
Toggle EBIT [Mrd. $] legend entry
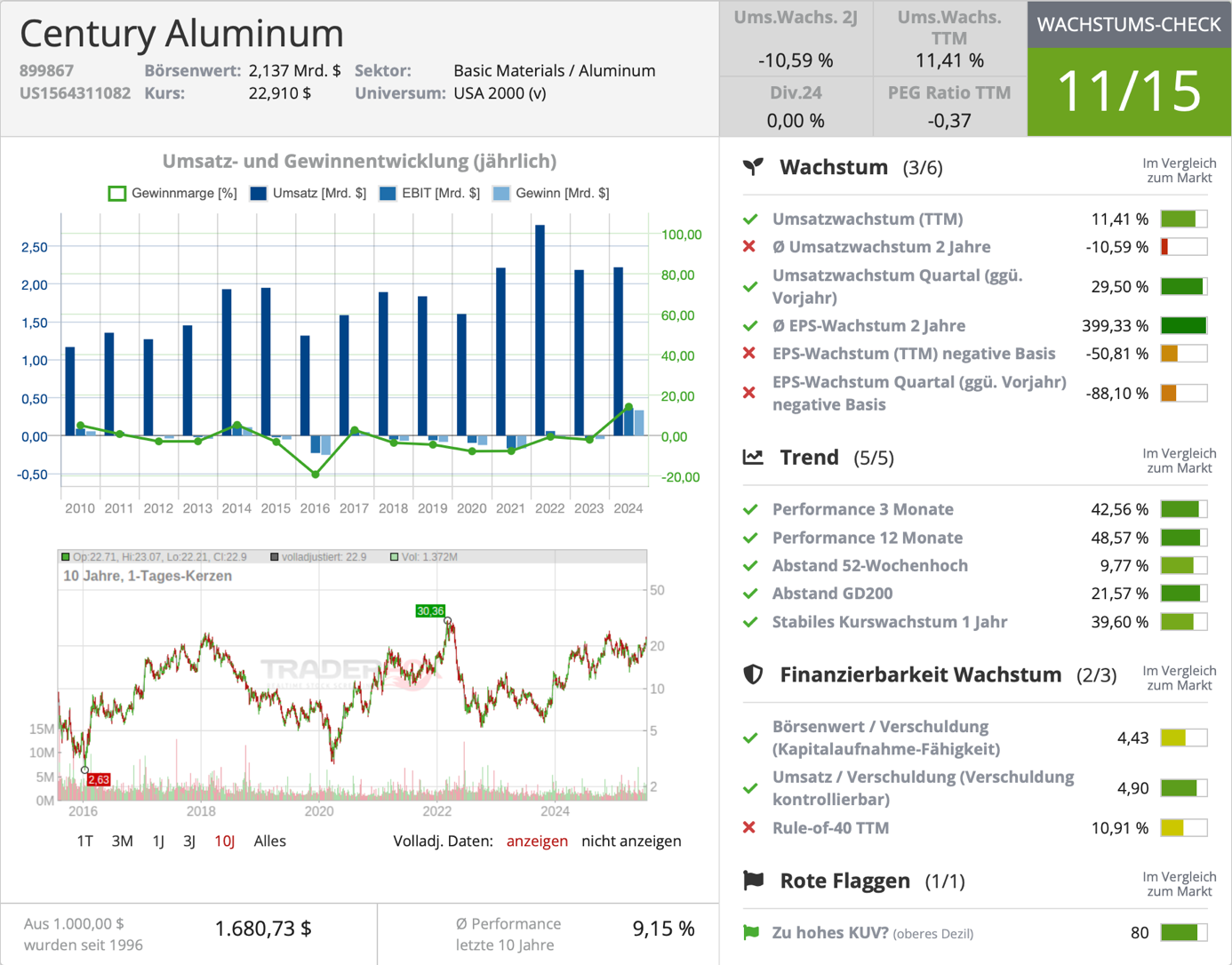coord(429,193)
